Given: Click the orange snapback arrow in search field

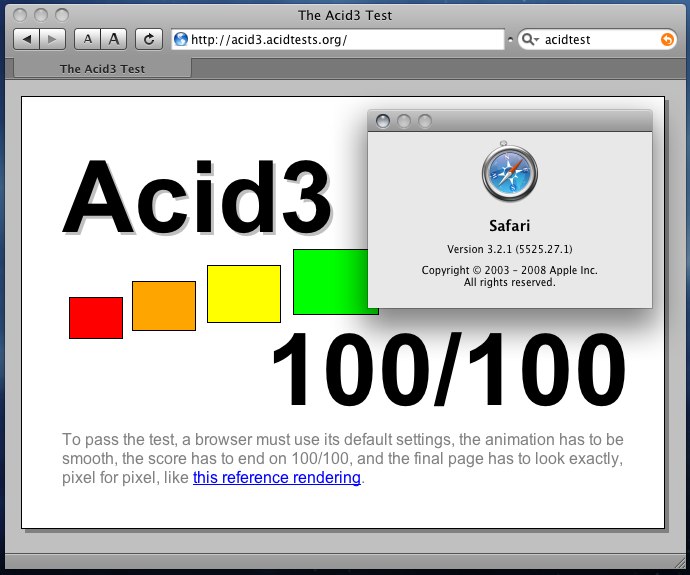Looking at the screenshot, I should point(667,40).
